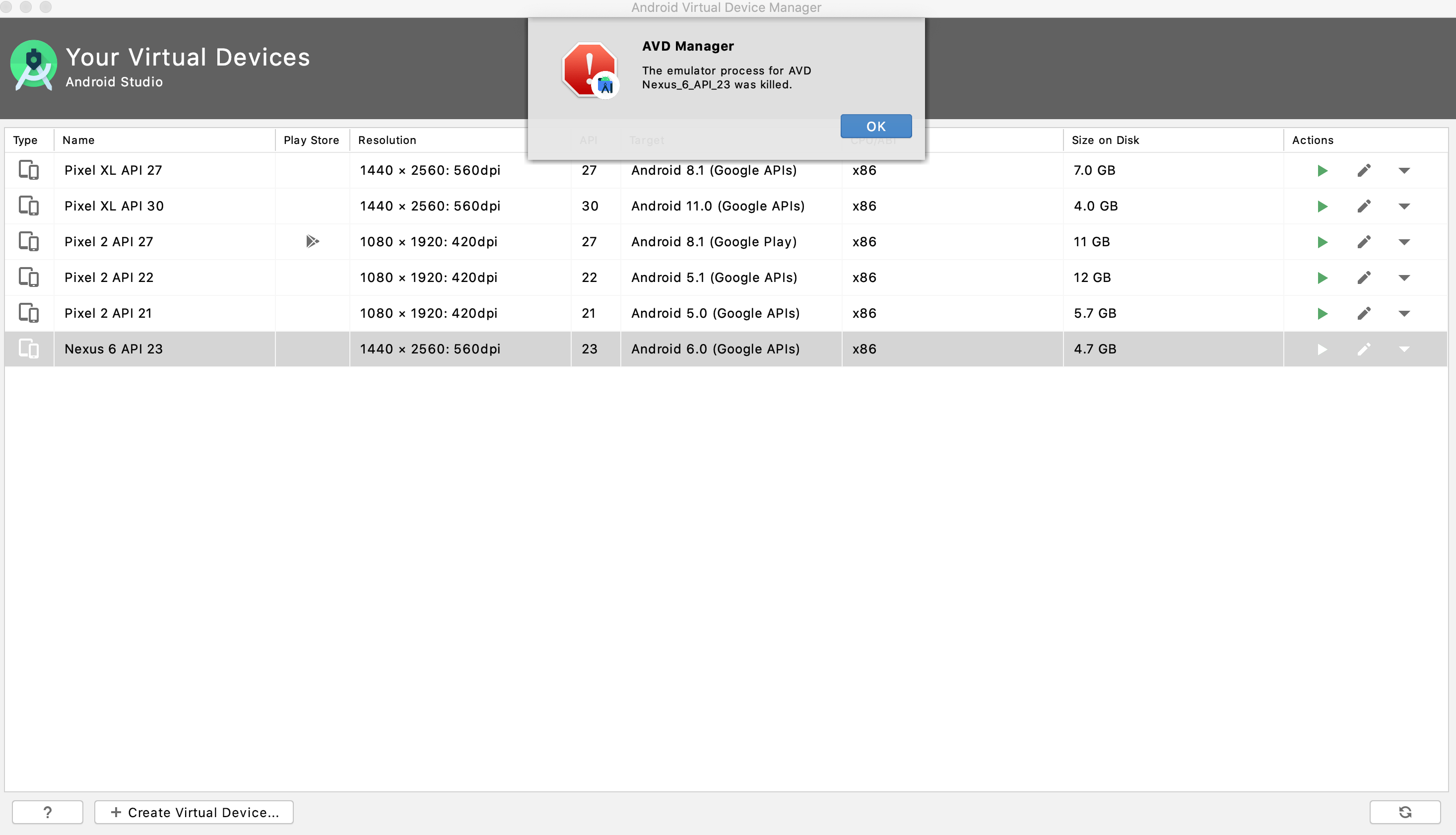Edit the Pixel 2 API 27 device
The width and height of the screenshot is (1456, 835).
(x=1364, y=242)
